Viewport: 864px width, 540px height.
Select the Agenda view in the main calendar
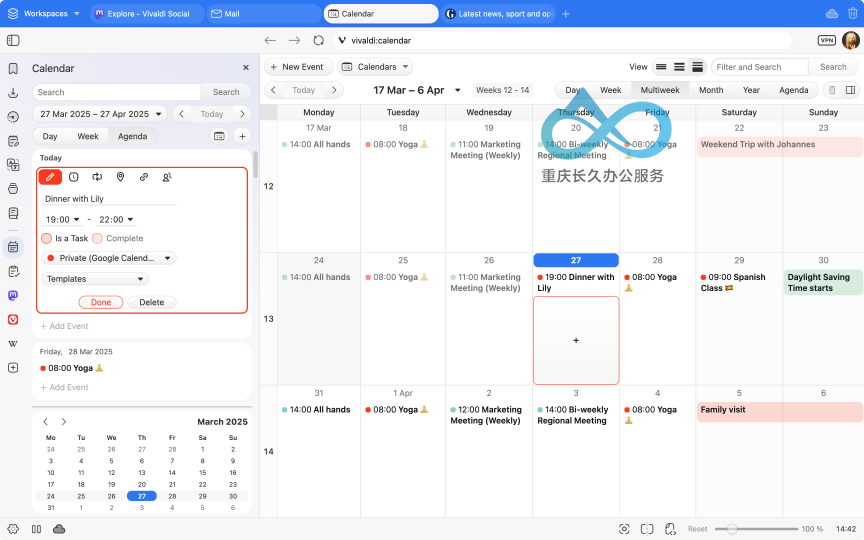793,90
